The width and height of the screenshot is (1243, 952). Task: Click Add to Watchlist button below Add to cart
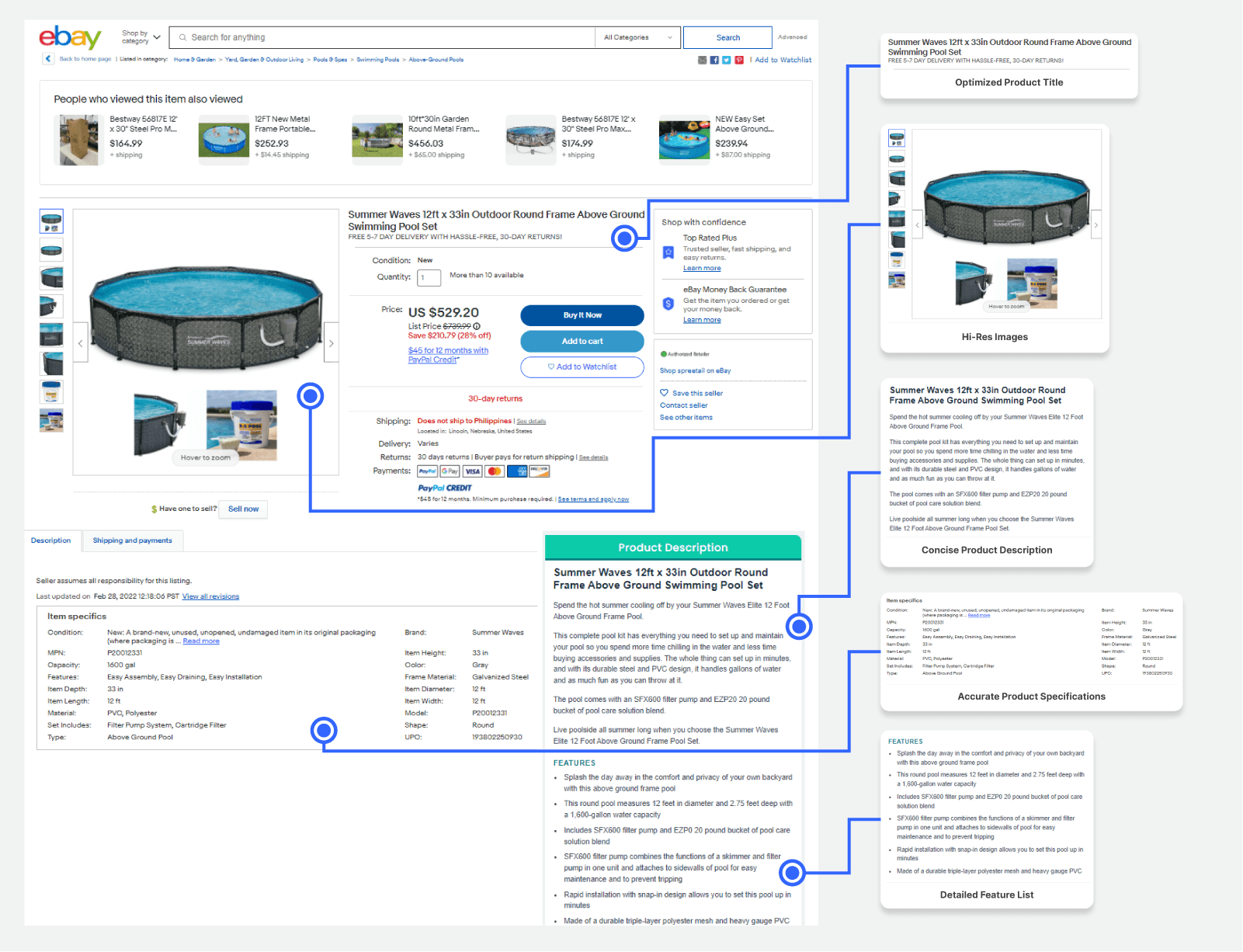pos(582,367)
